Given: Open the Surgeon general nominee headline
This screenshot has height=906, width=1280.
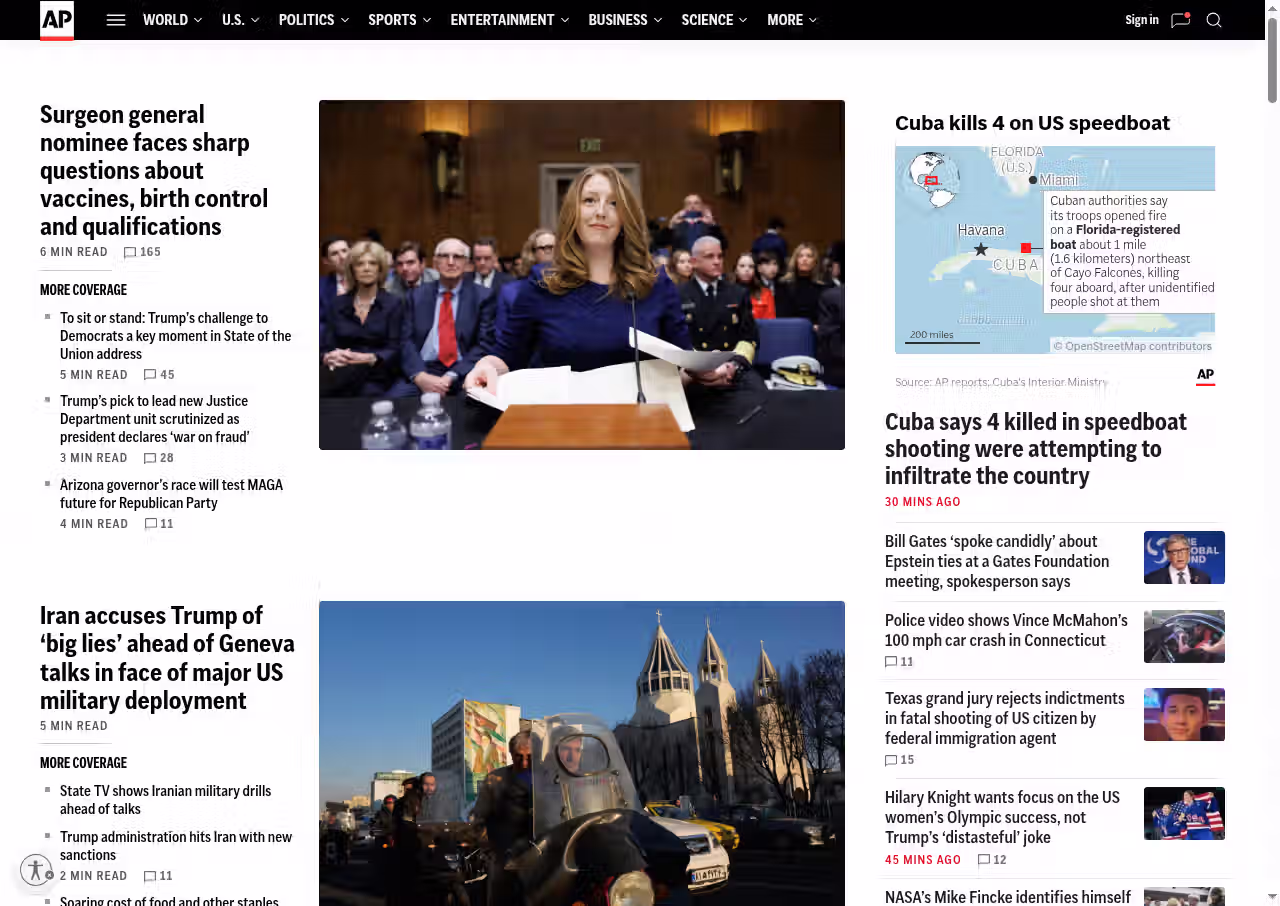Looking at the screenshot, I should tap(154, 171).
